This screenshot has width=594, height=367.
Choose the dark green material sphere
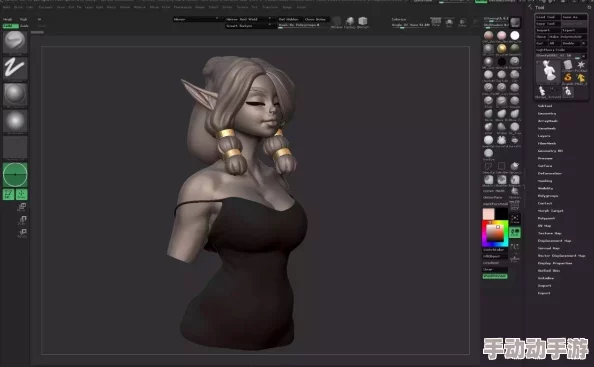514,48
